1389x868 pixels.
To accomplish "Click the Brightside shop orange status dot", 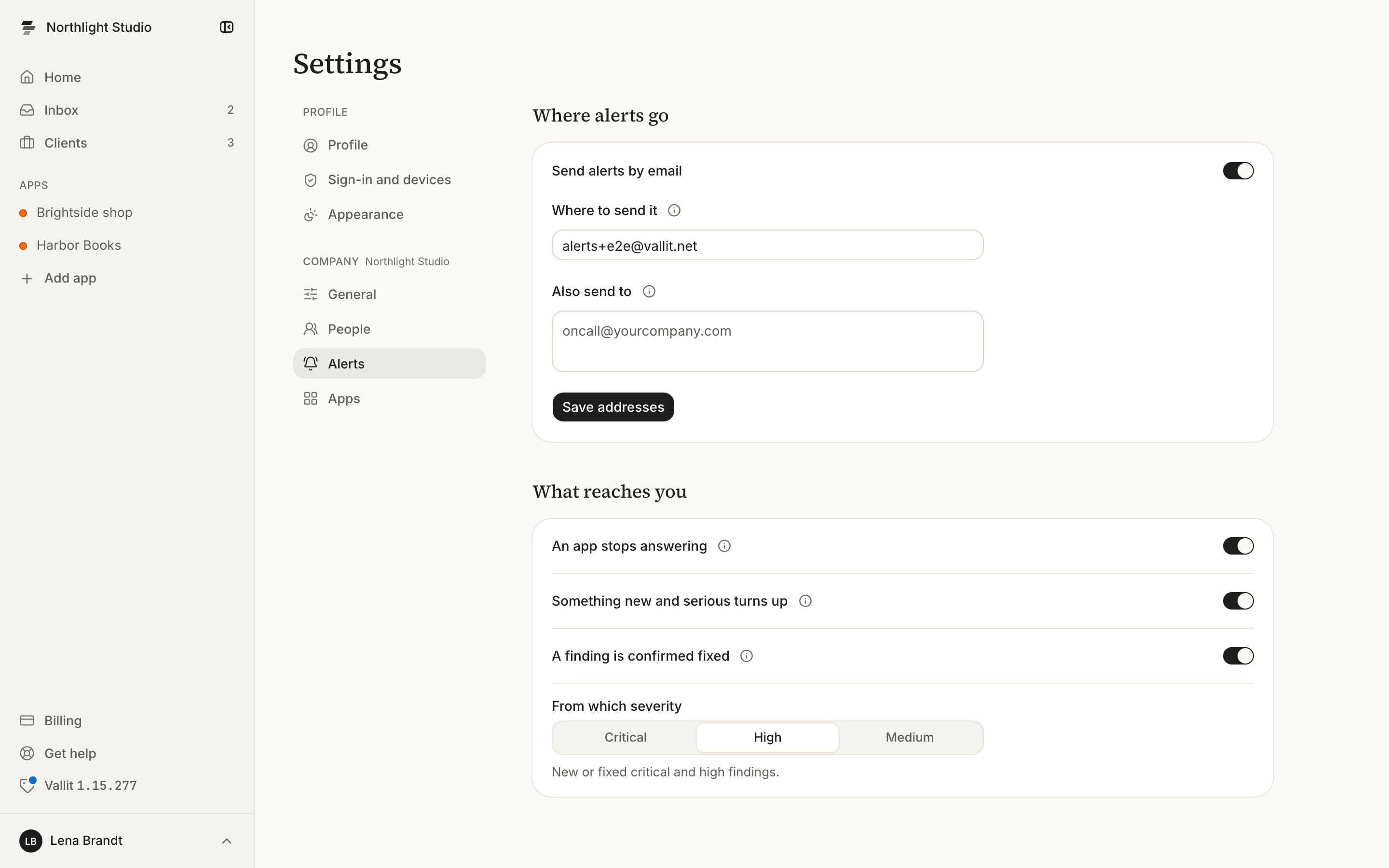I will (24, 213).
